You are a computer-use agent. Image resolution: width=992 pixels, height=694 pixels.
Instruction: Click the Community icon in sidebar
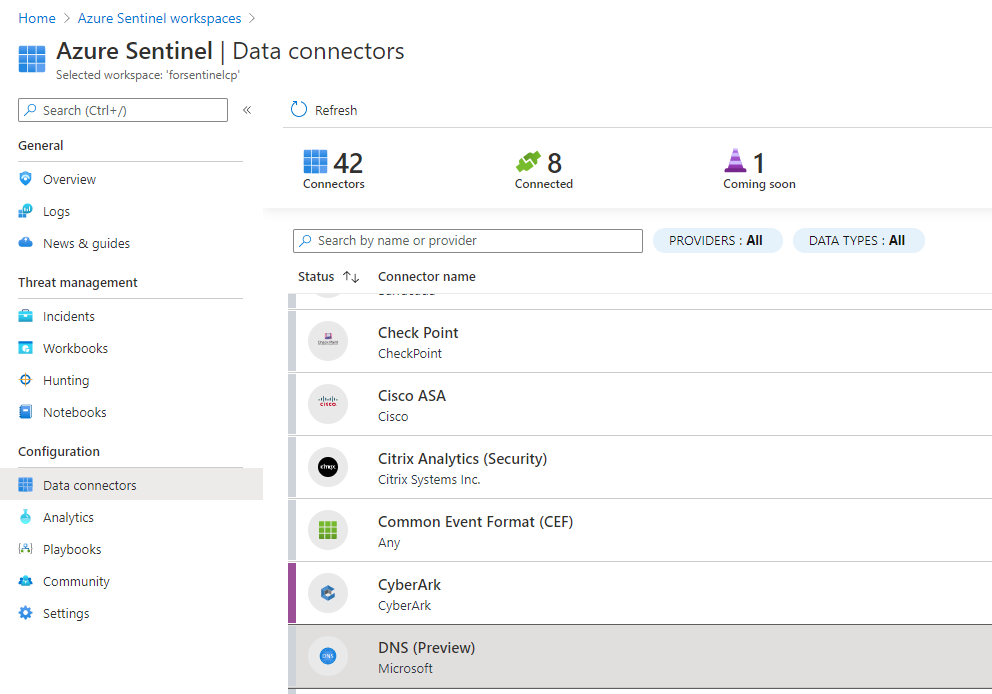point(25,581)
